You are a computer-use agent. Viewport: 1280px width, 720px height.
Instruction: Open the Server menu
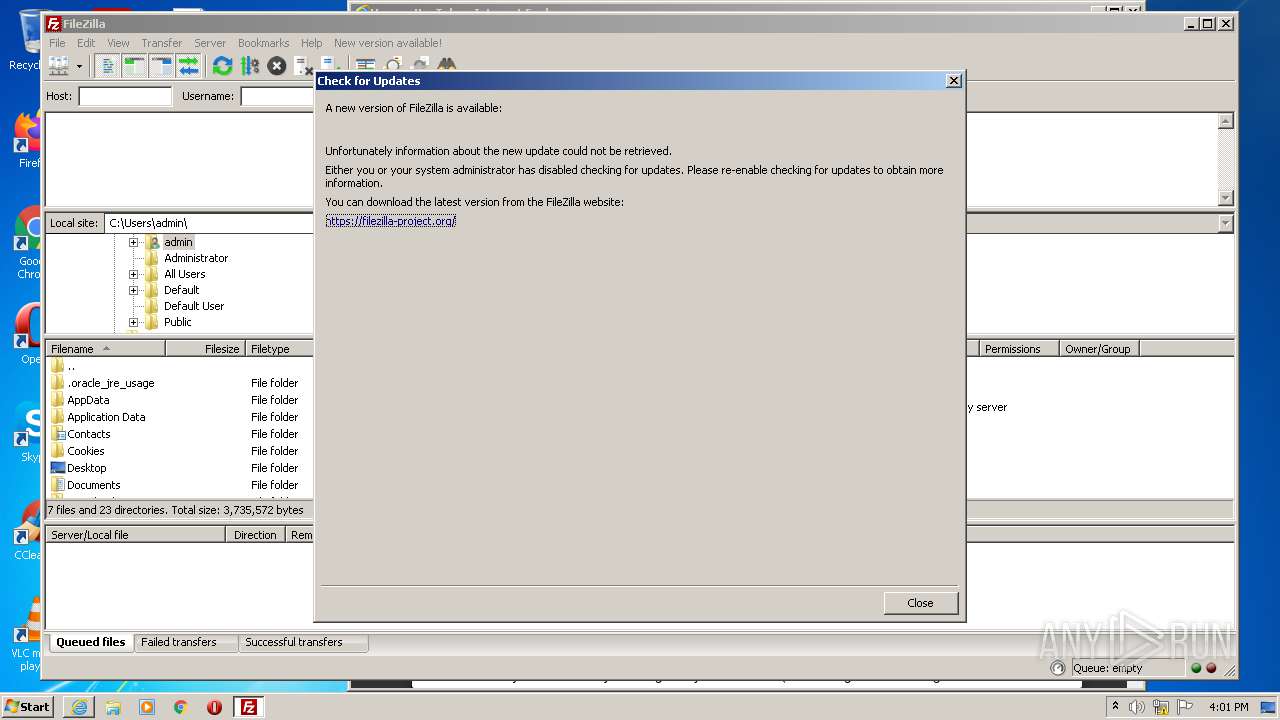click(x=210, y=43)
